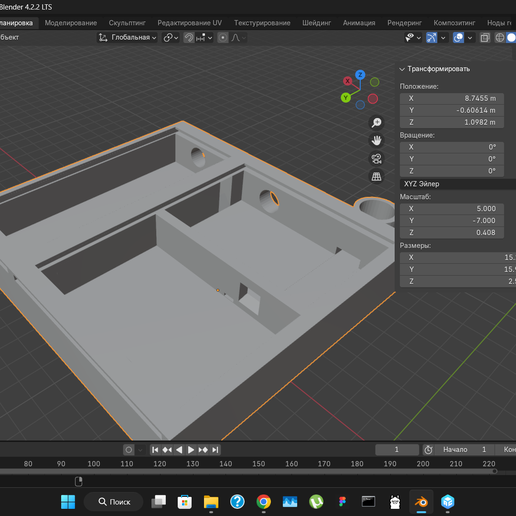This screenshot has width=516, height=516.
Task: Open the Шейдинг workspace tab
Action: click(x=316, y=23)
